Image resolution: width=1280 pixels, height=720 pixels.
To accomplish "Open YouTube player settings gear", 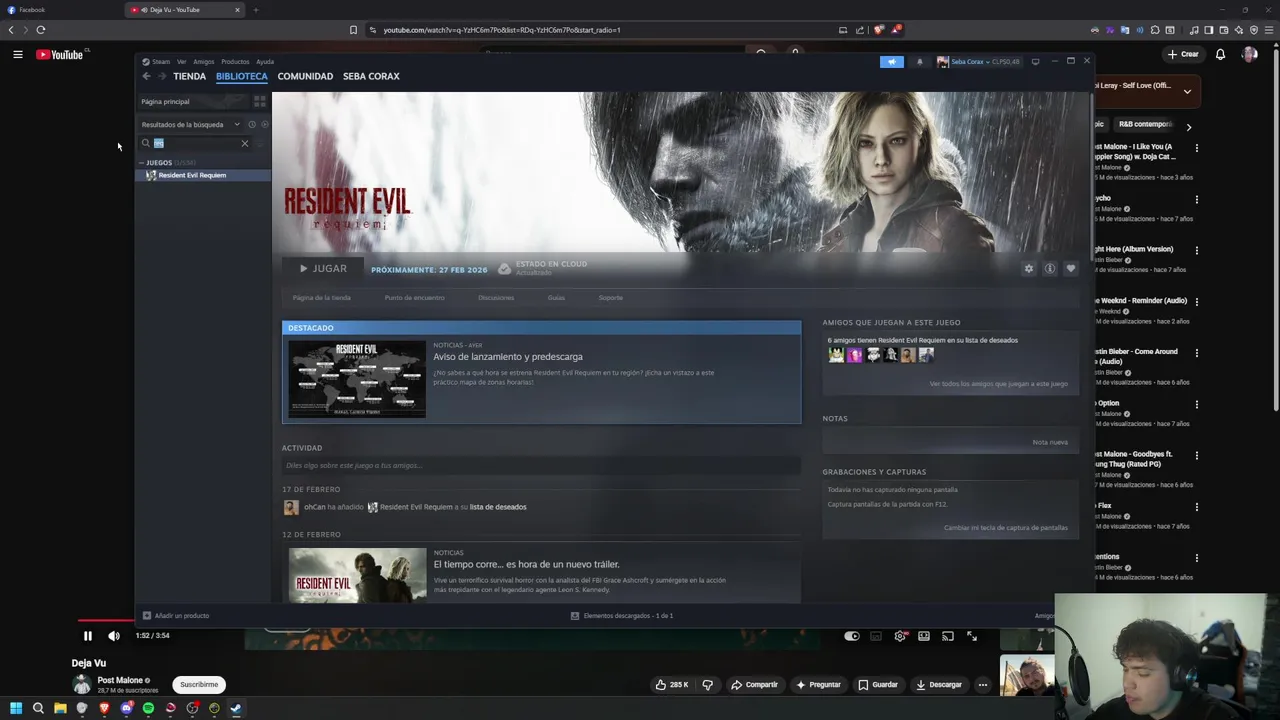I will click(900, 636).
